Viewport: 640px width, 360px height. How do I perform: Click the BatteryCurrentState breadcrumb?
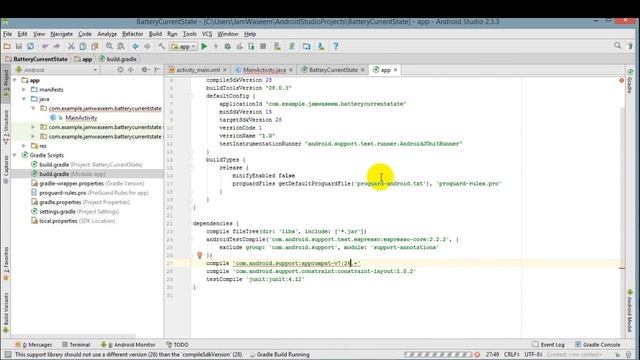click(x=36, y=59)
